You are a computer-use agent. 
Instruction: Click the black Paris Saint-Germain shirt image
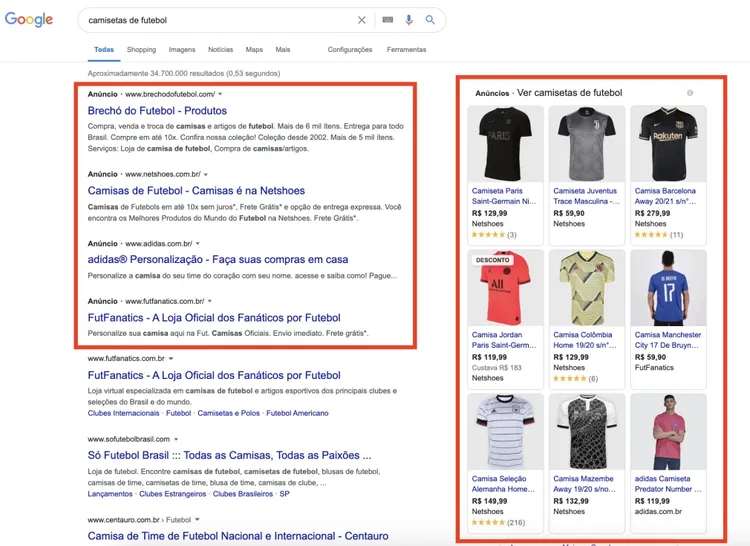pyautogui.click(x=506, y=143)
